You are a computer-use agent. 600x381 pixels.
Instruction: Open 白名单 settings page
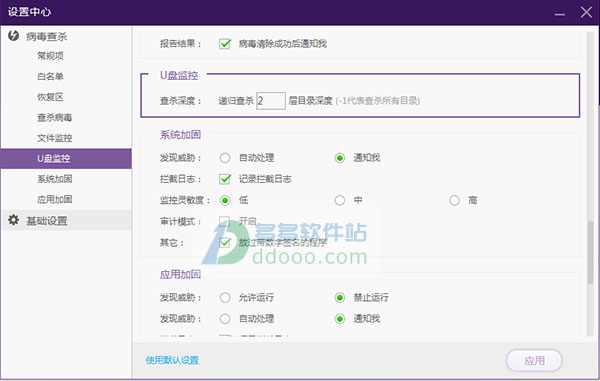50,77
